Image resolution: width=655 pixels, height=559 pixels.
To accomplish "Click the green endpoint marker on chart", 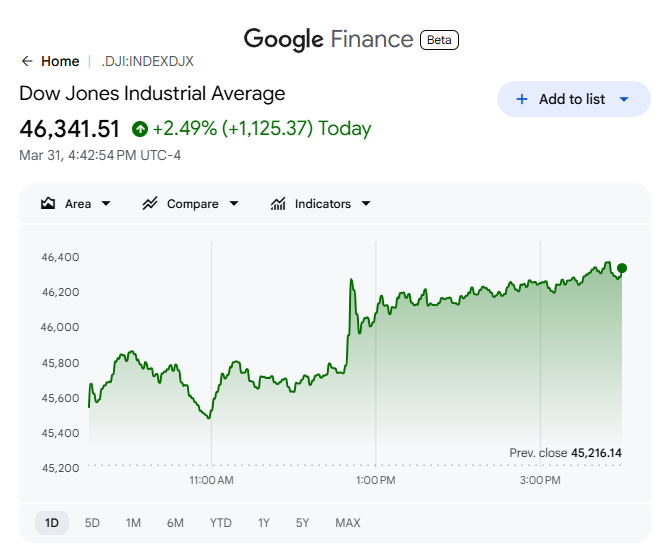I will point(622,268).
